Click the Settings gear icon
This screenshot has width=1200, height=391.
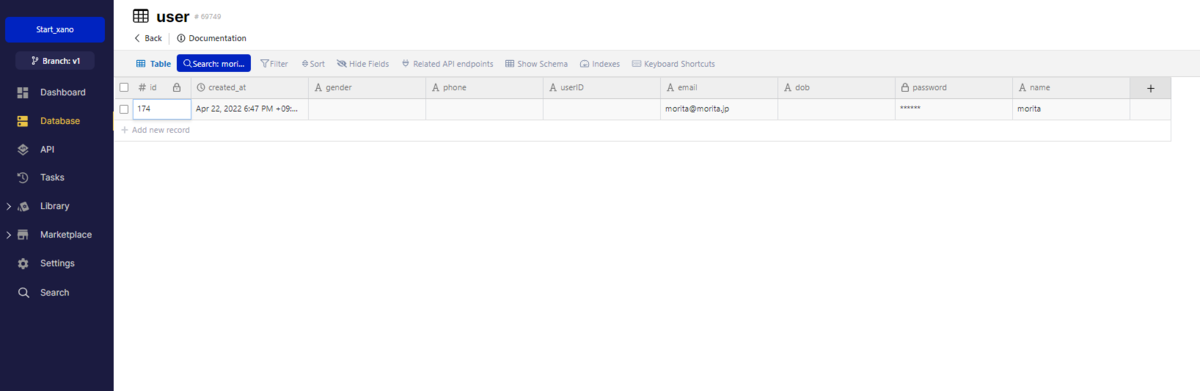point(23,264)
